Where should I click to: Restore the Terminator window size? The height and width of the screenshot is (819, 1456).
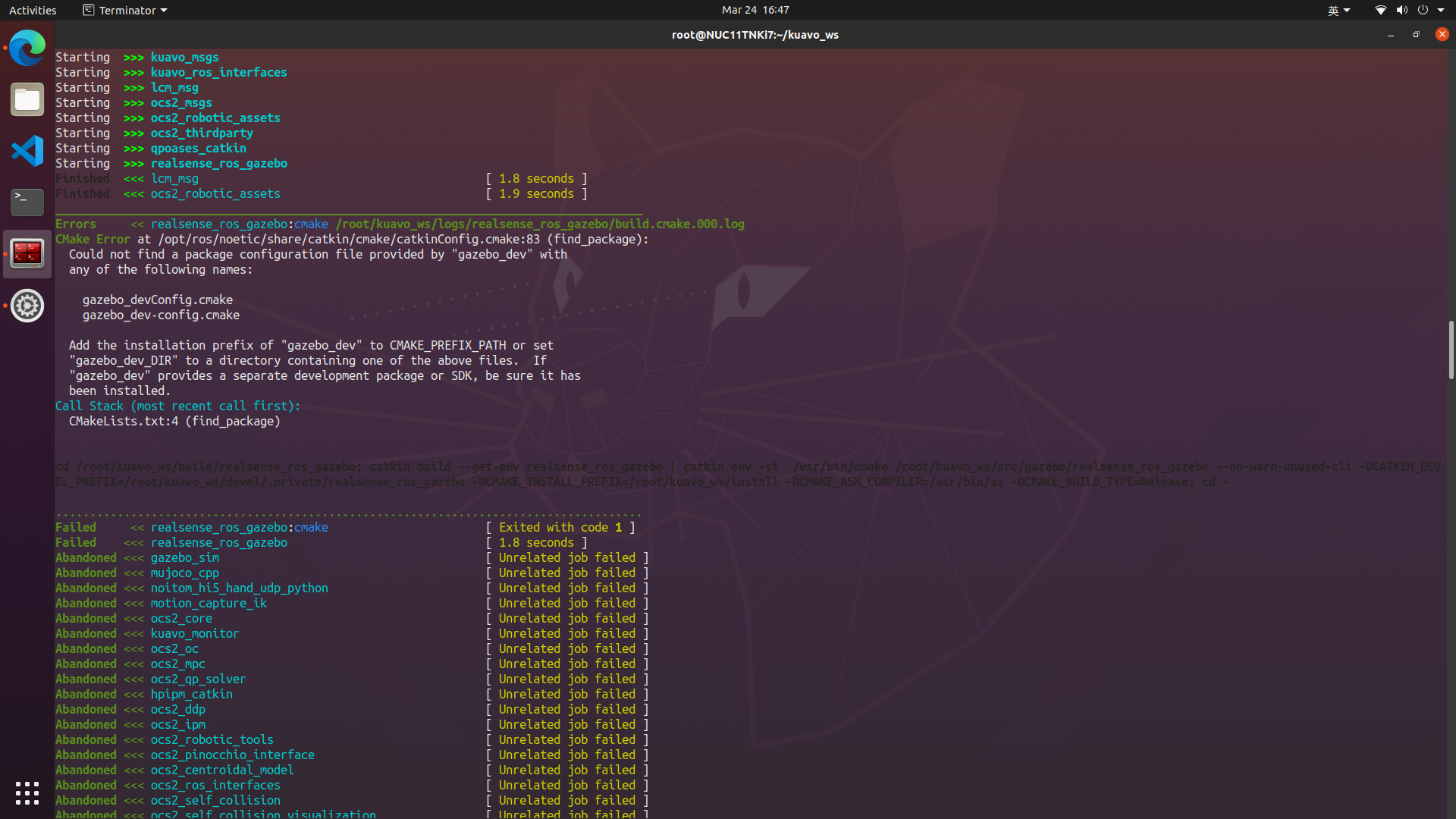tap(1416, 35)
